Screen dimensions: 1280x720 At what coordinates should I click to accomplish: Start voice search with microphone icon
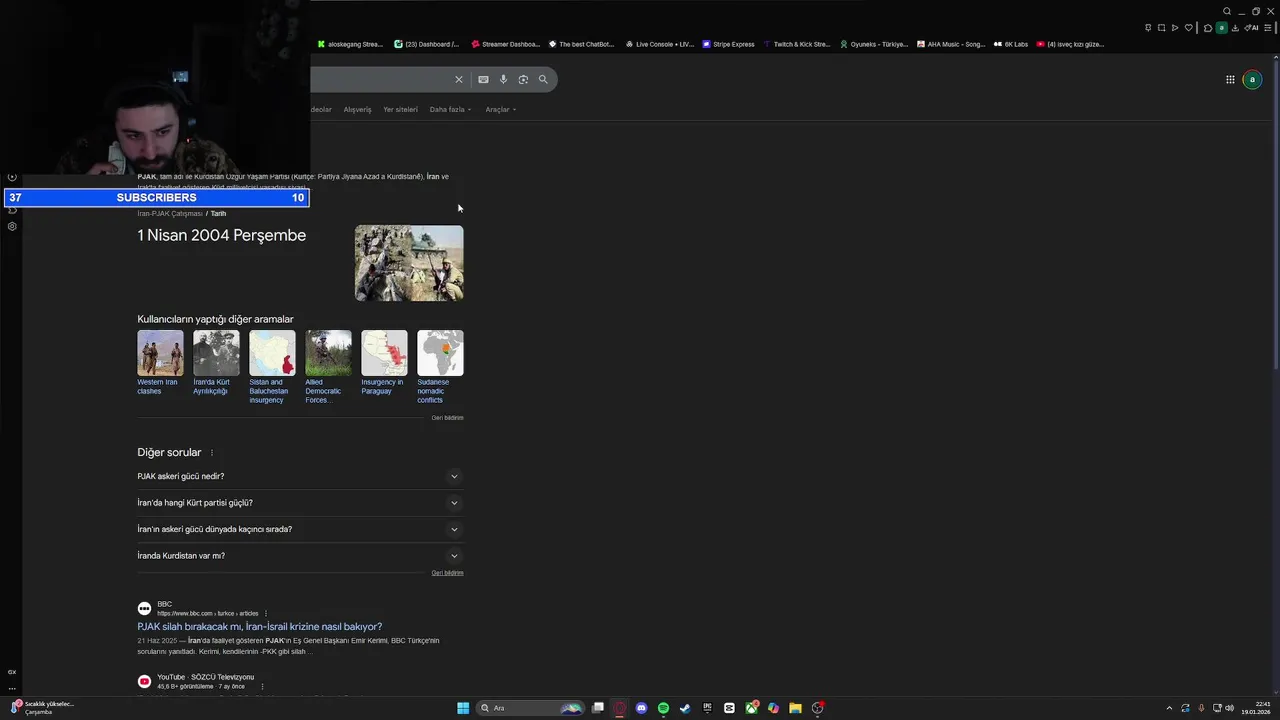pos(503,80)
